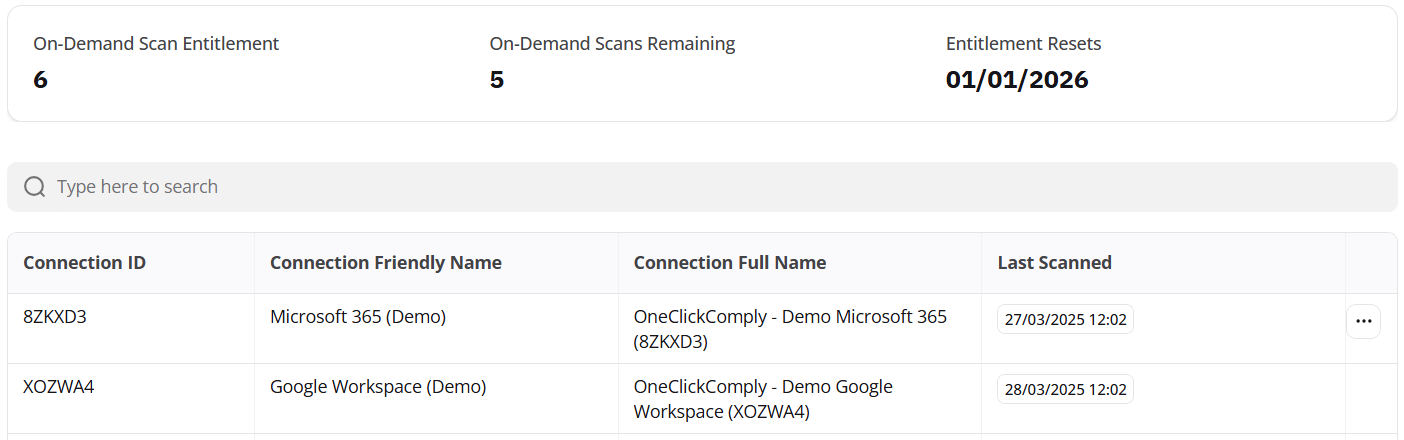Screen dimensions: 1404x440
Task: Click the OneClickComply Demo Microsoft 365 full name
Action: tap(790, 328)
